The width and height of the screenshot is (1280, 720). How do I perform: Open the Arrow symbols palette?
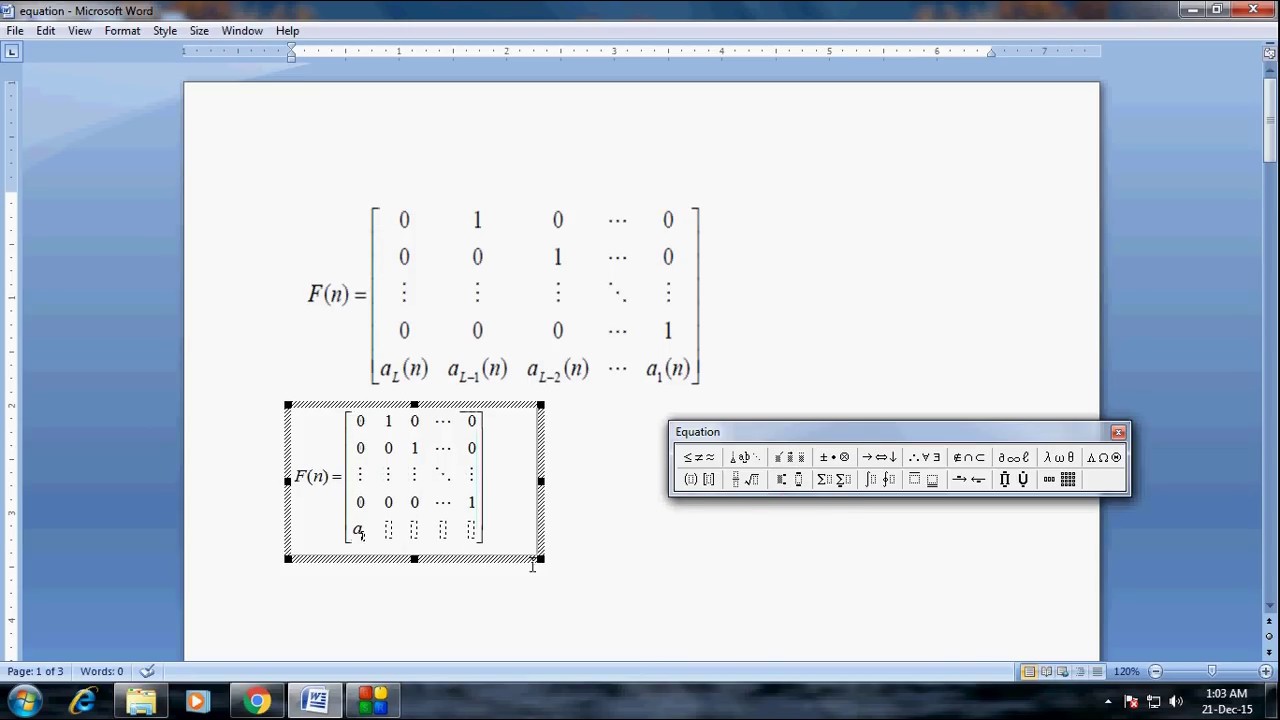[x=879, y=457]
